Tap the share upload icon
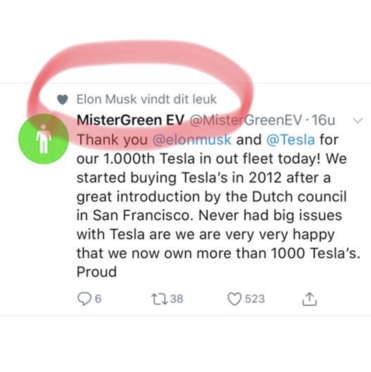 (x=309, y=299)
